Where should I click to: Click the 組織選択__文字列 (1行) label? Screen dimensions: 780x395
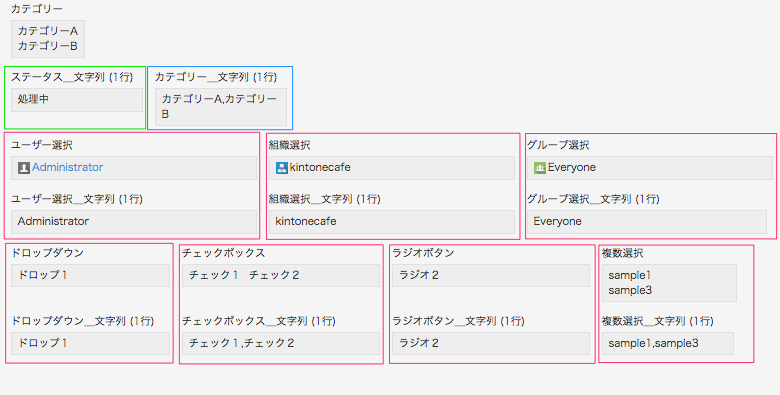[325, 199]
